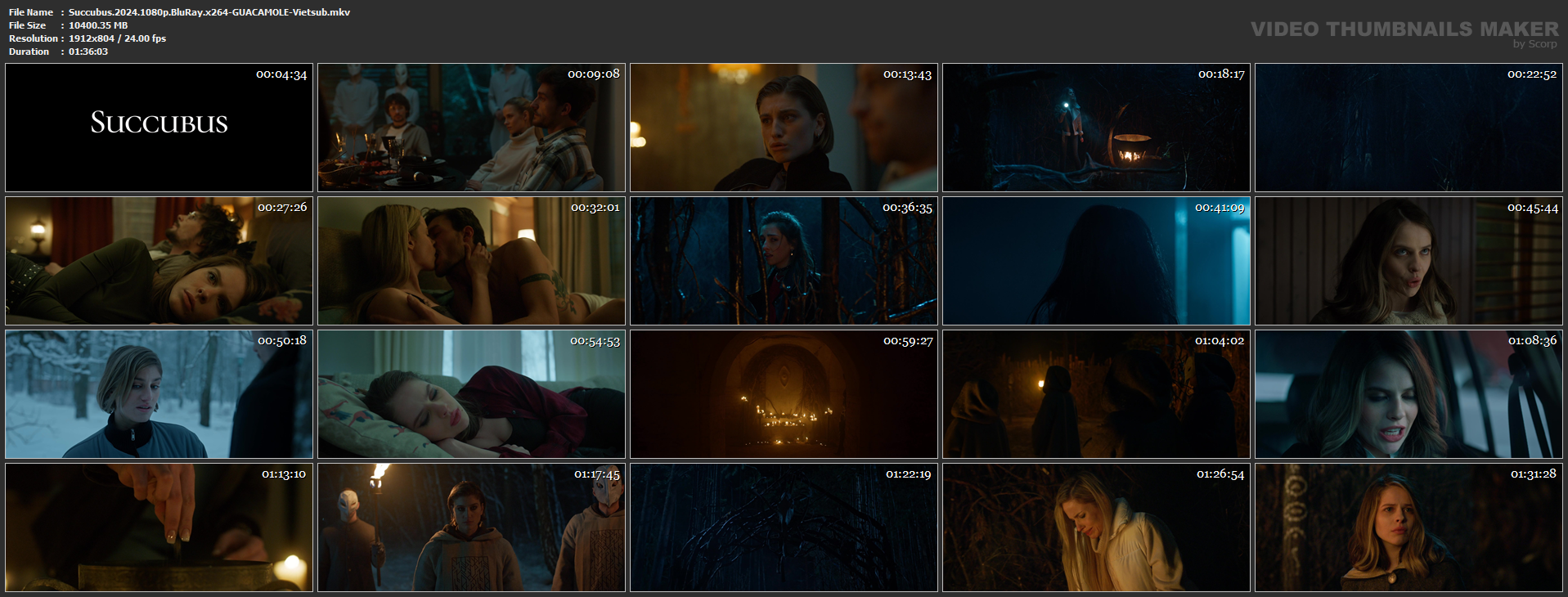Select the thumbnail timestamped 00:22:52
Image resolution: width=1568 pixels, height=597 pixels.
pyautogui.click(x=1409, y=128)
